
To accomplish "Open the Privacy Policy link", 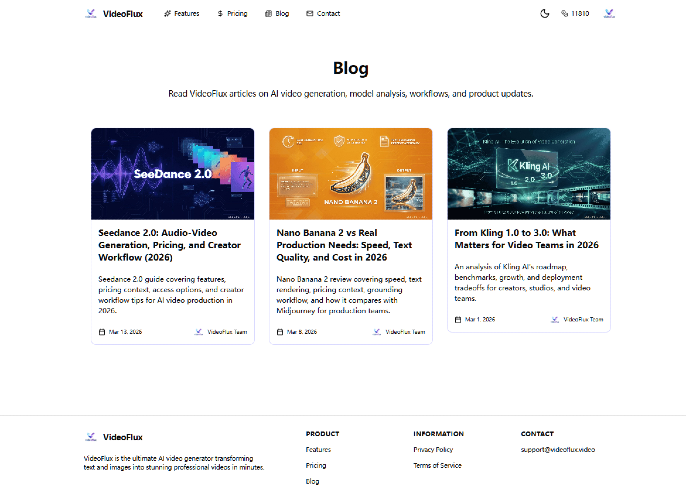I will click(433, 450).
